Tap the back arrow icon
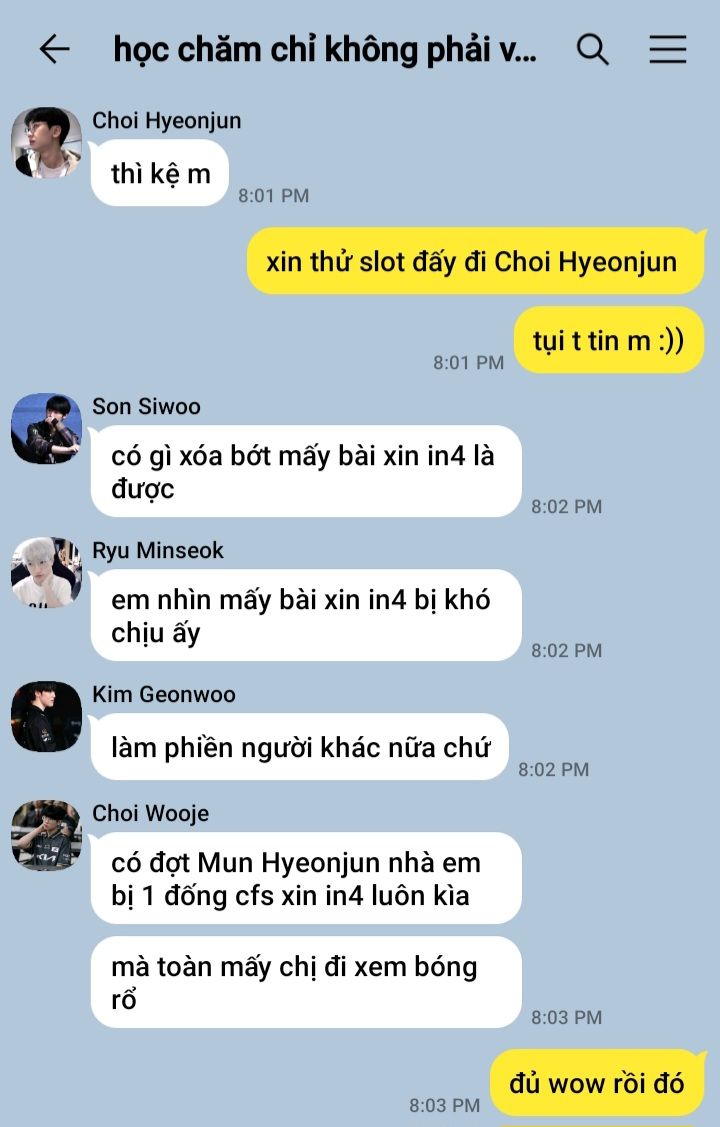This screenshot has width=720, height=1127. point(55,50)
